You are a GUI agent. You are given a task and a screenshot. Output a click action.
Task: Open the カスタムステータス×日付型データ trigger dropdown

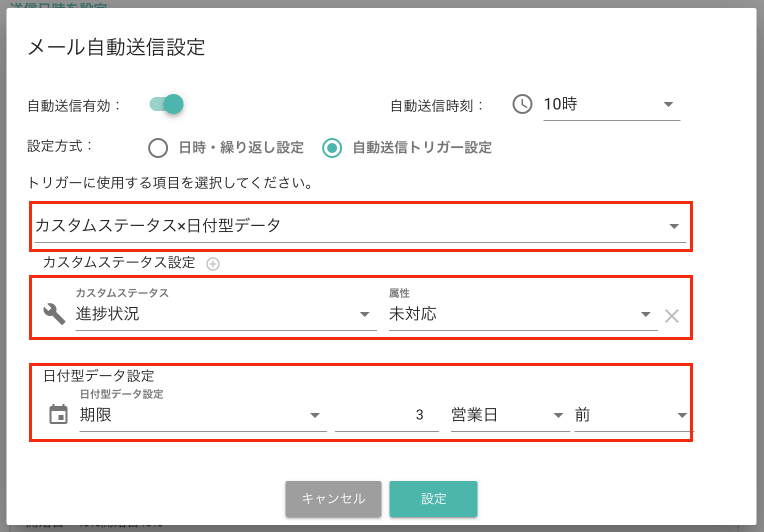360,226
